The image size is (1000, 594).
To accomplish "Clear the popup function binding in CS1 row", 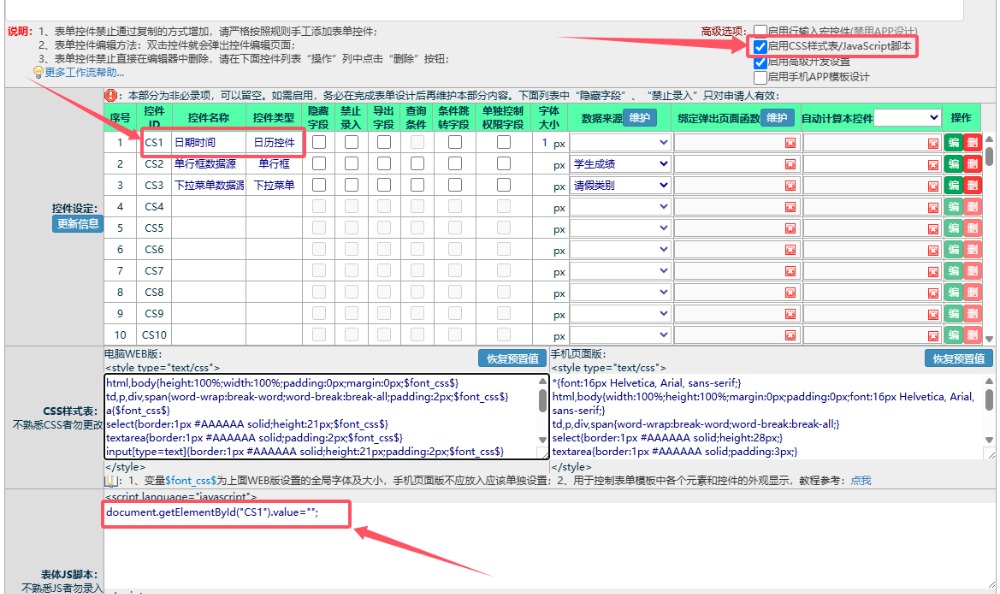I will [790, 143].
